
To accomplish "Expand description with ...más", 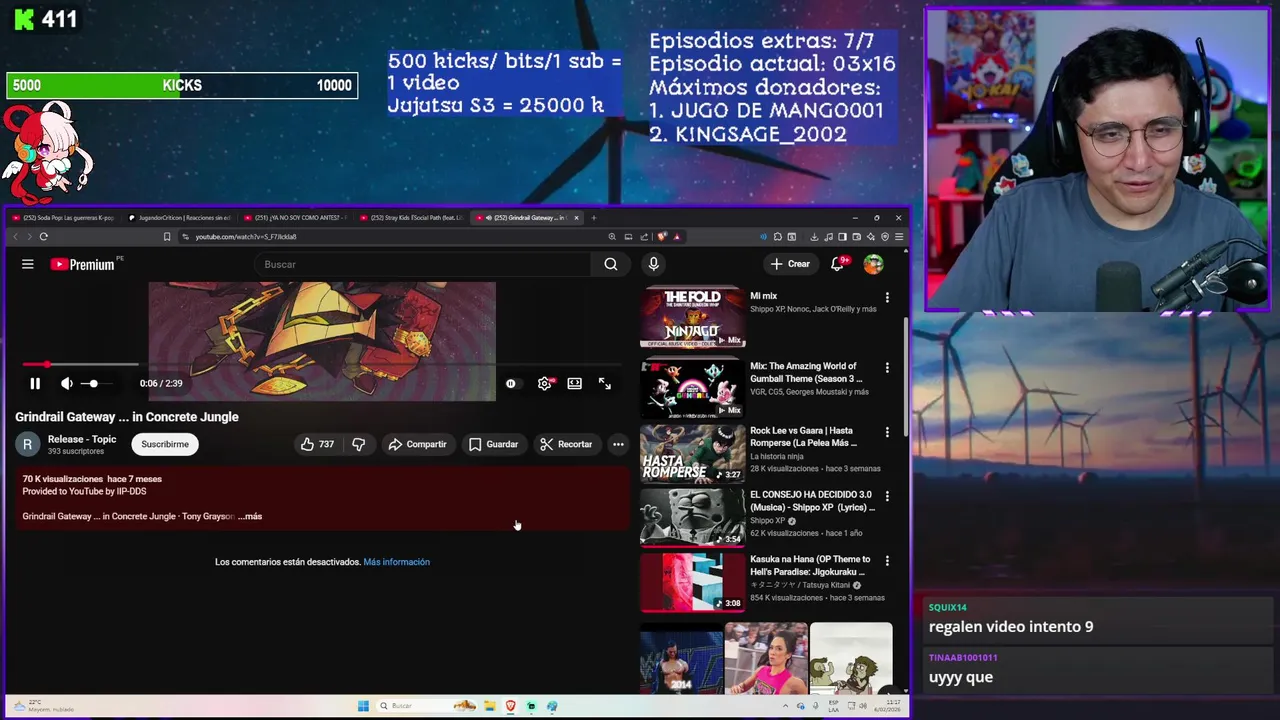I will [x=250, y=516].
